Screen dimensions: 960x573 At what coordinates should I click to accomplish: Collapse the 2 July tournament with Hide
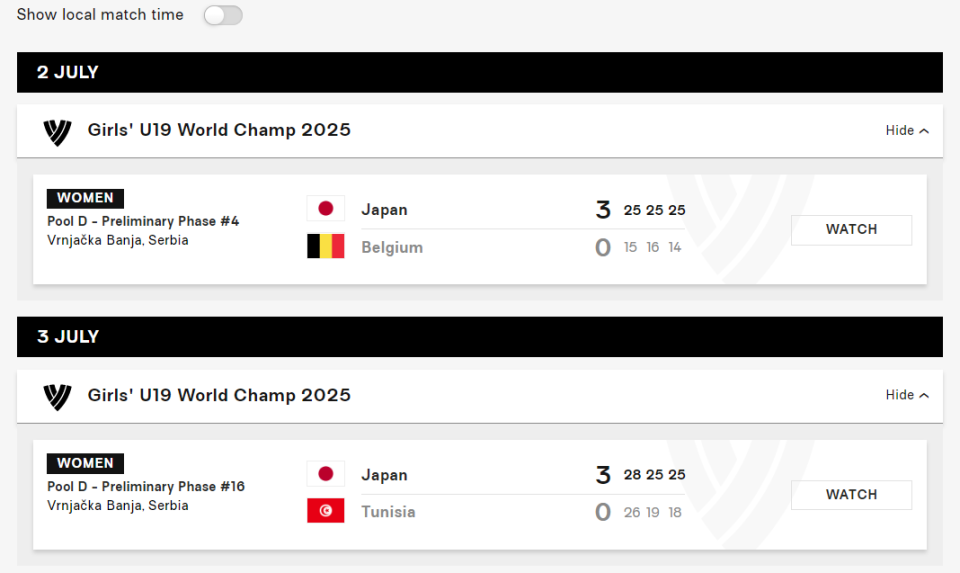[x=907, y=130]
